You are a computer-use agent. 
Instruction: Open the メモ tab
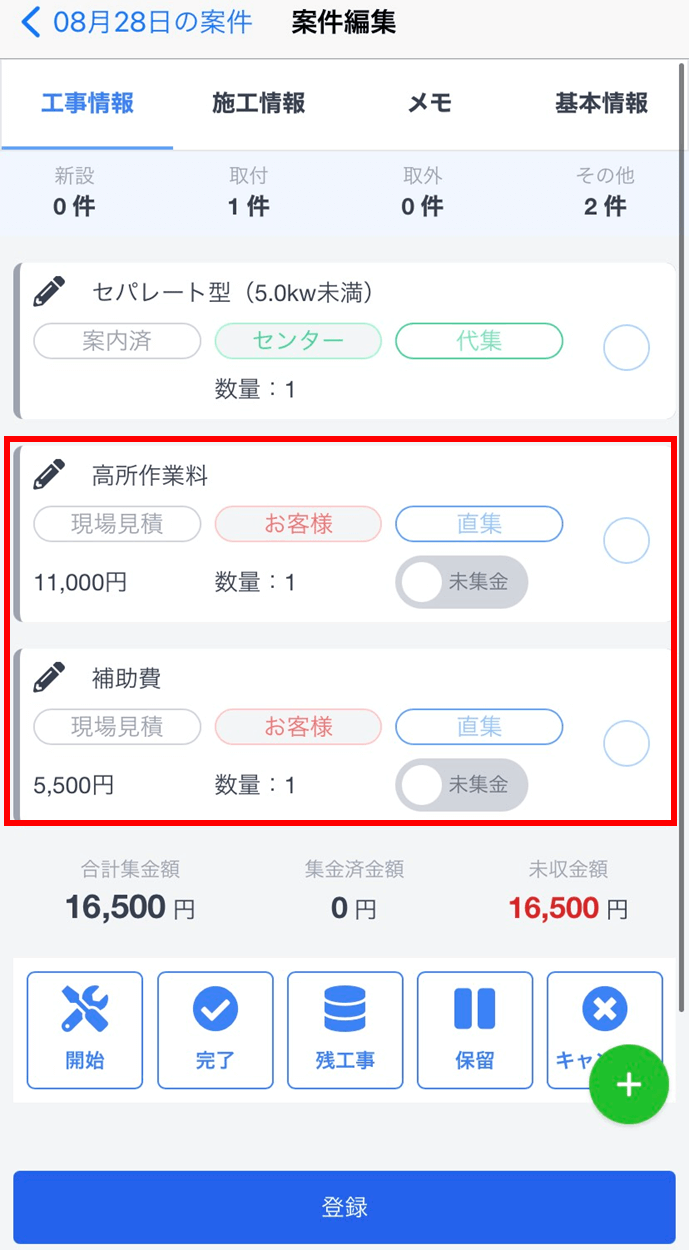click(430, 103)
